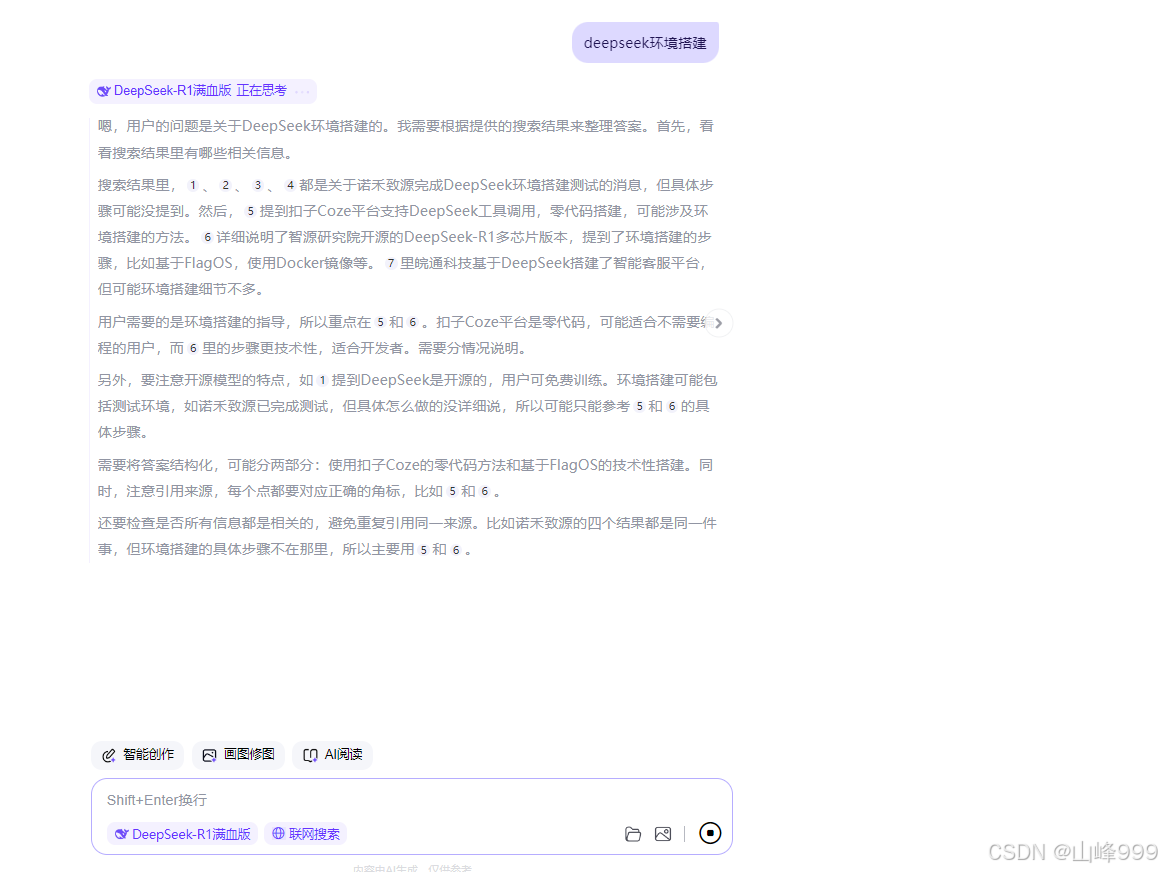
Task: Click the right chevron arrow beside the answer
Action: click(x=718, y=323)
